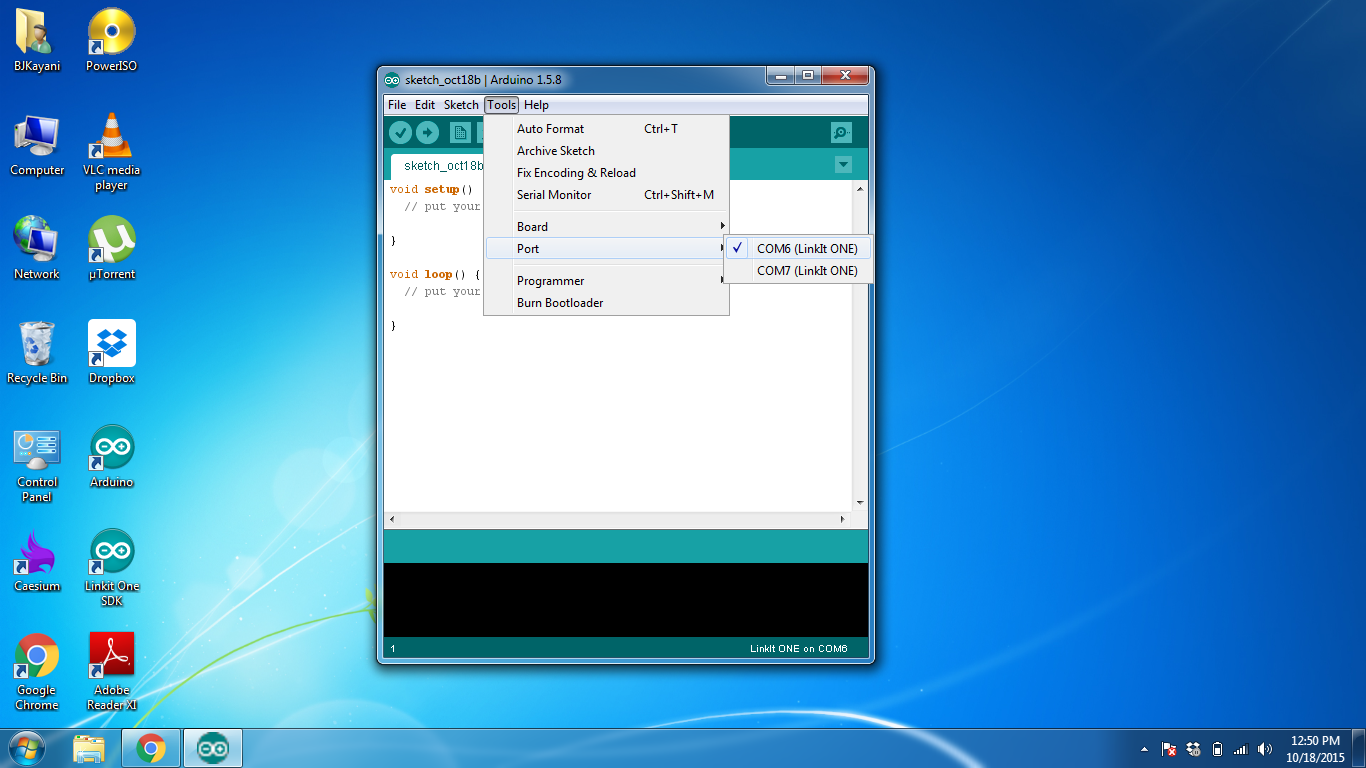This screenshot has height=768, width=1366.
Task: Switch to Arduino in taskbar
Action: tap(212, 748)
